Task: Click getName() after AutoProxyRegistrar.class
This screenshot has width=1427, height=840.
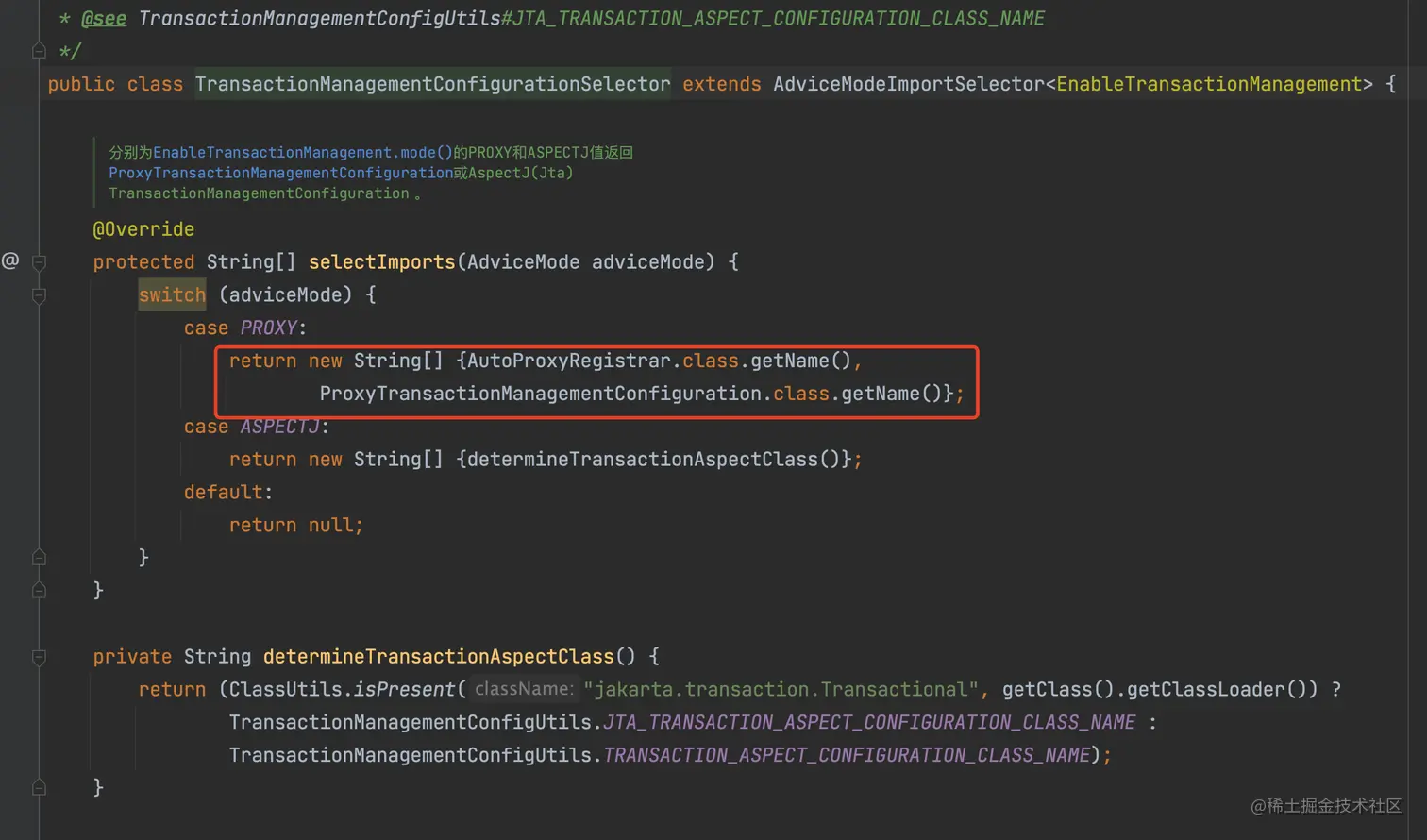Action: [x=800, y=361]
